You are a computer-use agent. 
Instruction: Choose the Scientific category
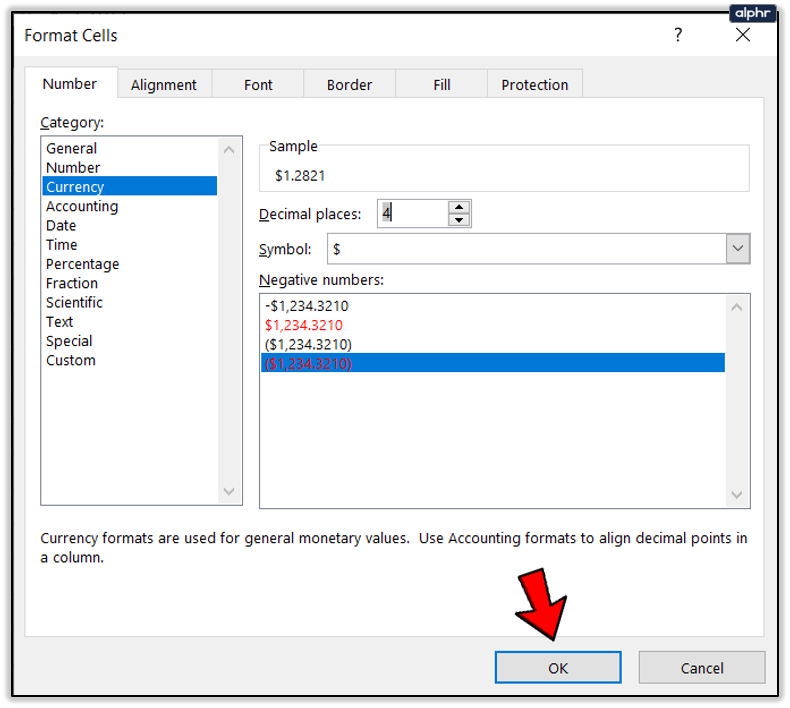[130, 302]
